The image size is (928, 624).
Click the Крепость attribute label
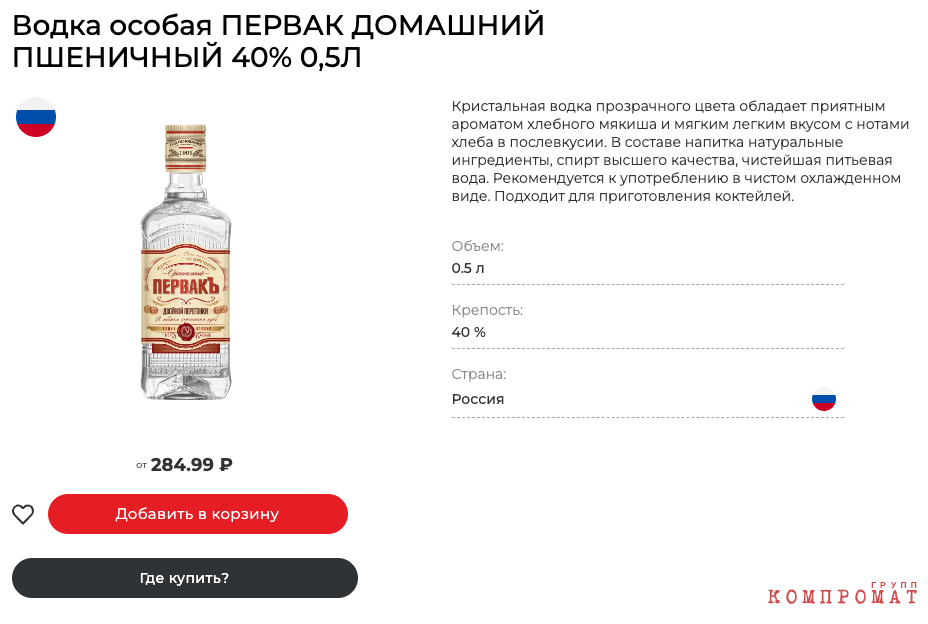coord(487,310)
